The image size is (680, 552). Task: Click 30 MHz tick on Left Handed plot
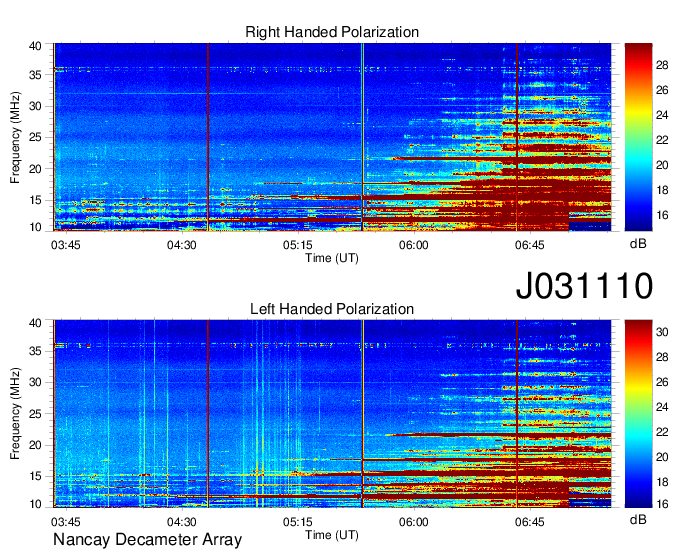35,382
